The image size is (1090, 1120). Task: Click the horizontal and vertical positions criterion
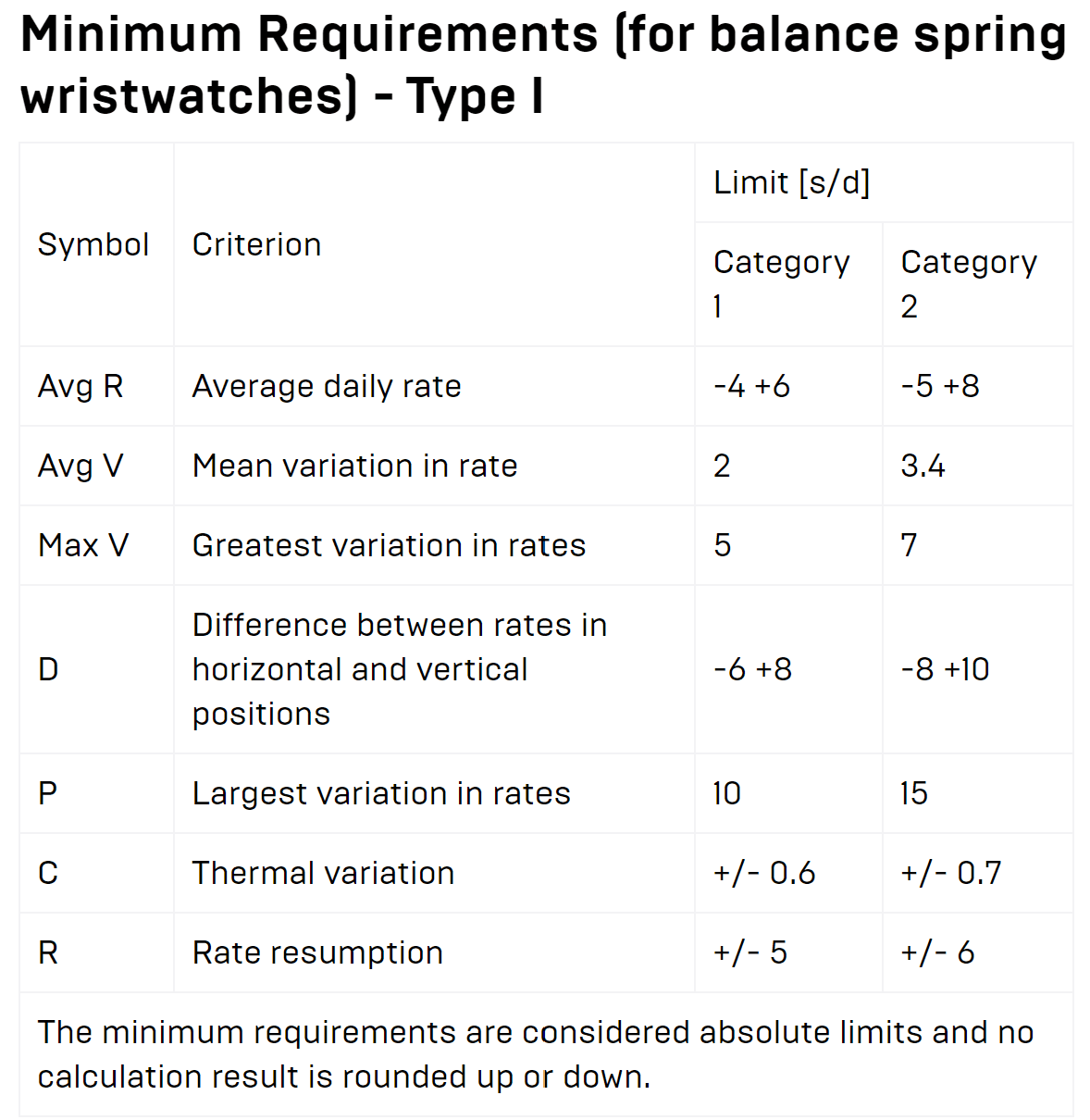coord(399,669)
